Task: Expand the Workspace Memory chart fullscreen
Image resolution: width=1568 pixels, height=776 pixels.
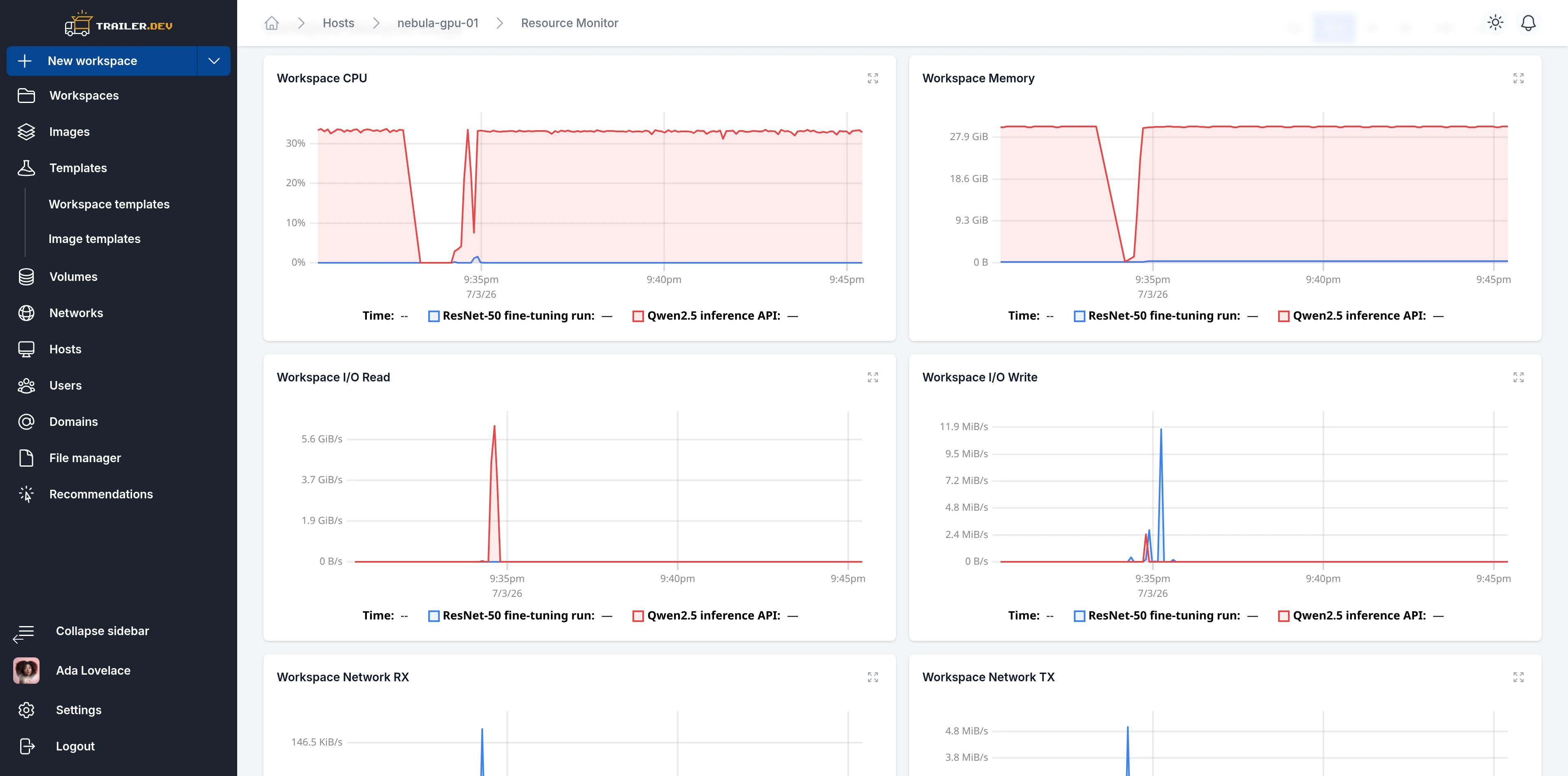Action: pos(1518,79)
